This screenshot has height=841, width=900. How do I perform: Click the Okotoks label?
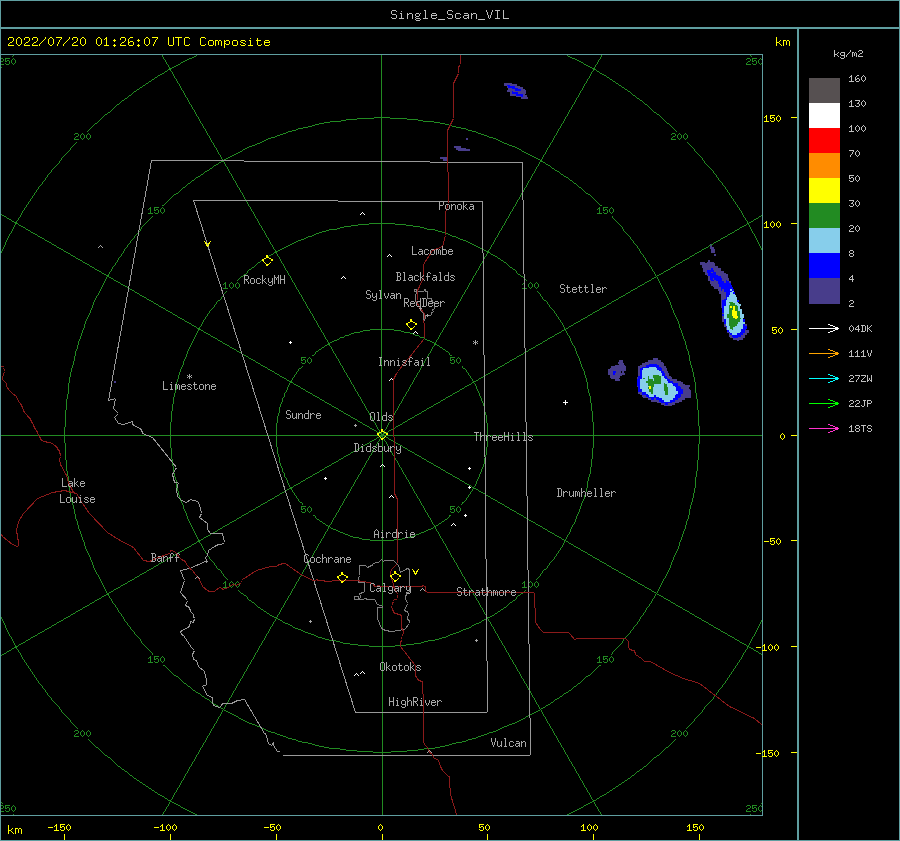point(400,667)
